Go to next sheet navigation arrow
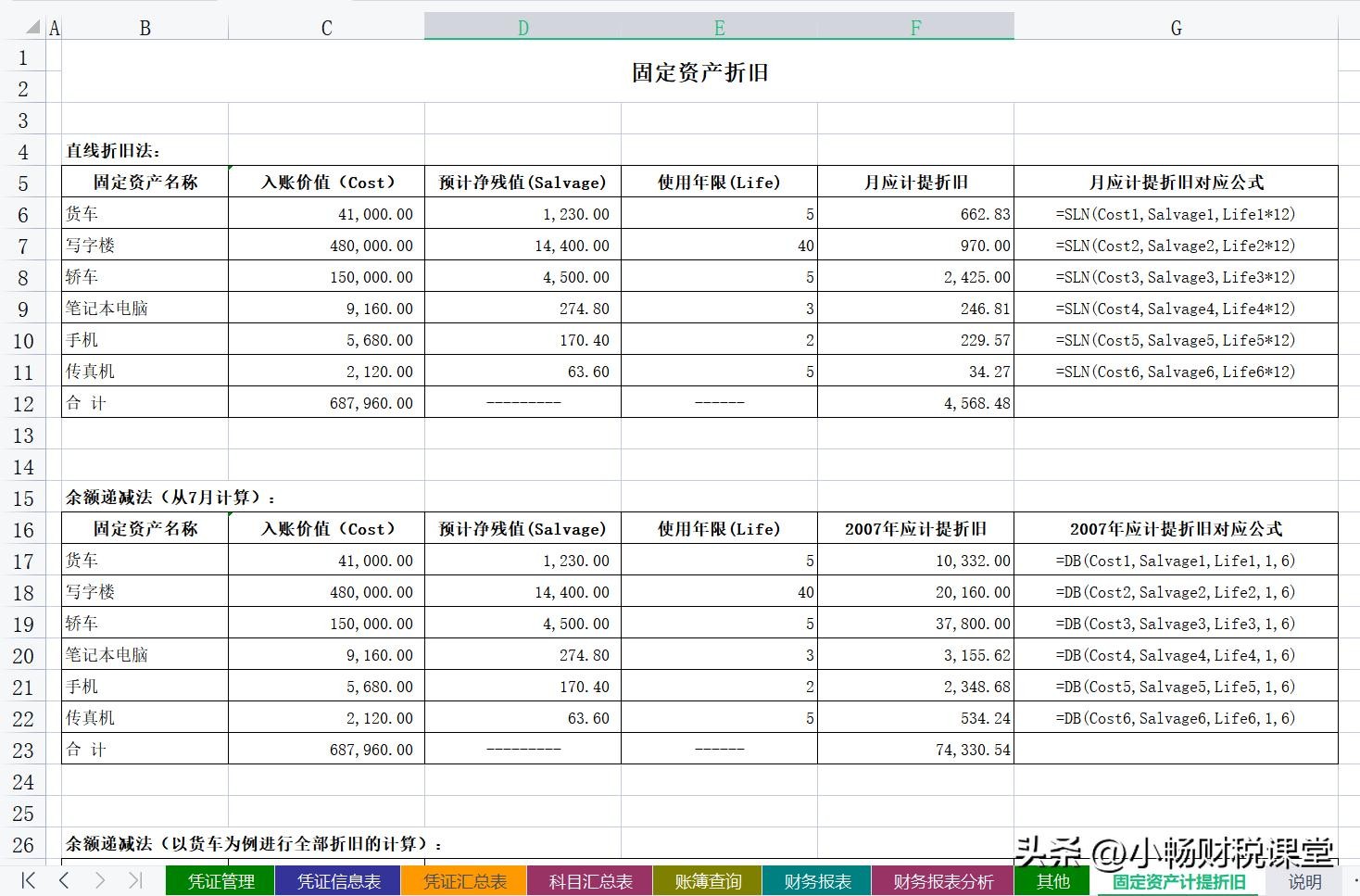The width and height of the screenshot is (1360, 896). coord(100,880)
